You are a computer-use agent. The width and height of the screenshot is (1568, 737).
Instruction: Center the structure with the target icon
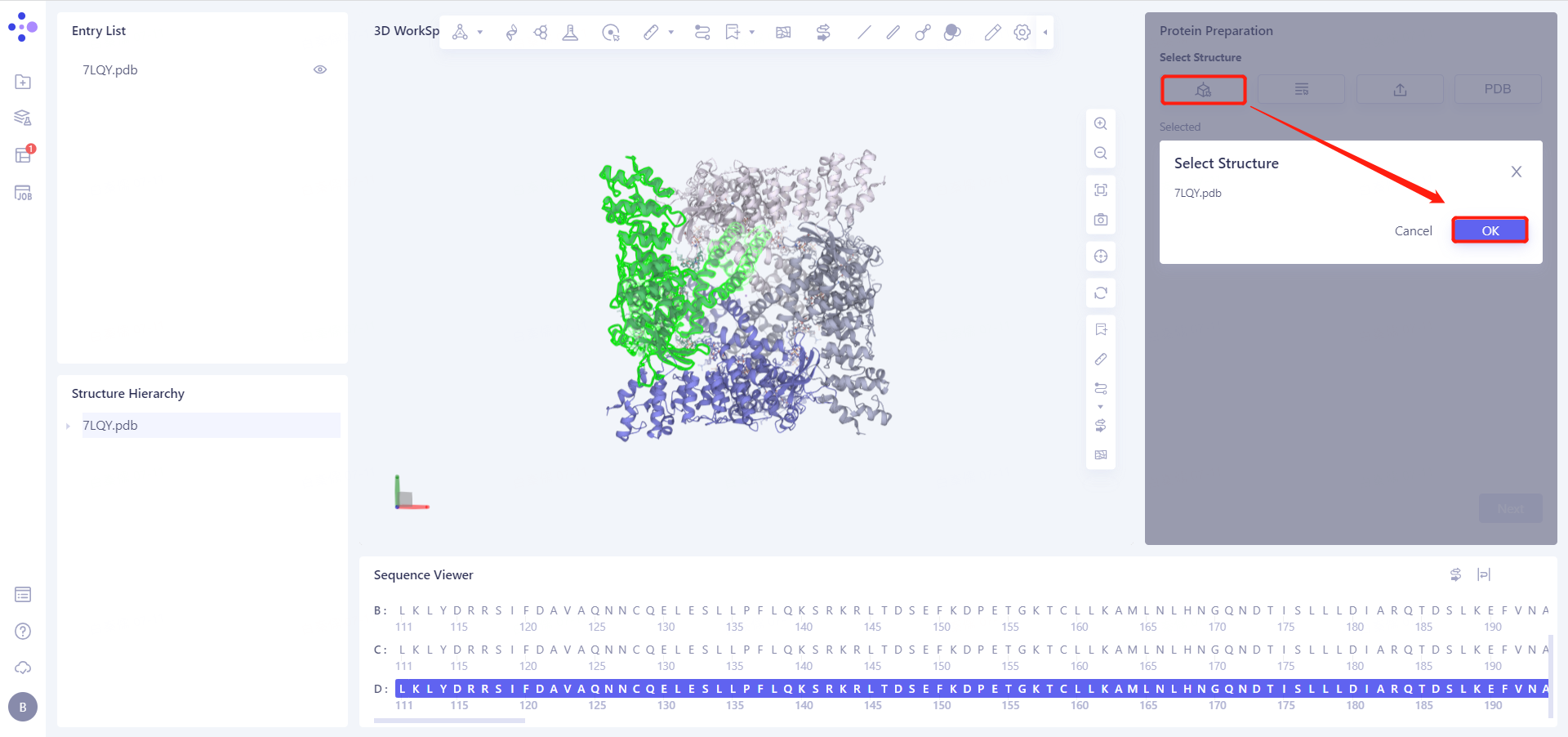(x=1101, y=256)
